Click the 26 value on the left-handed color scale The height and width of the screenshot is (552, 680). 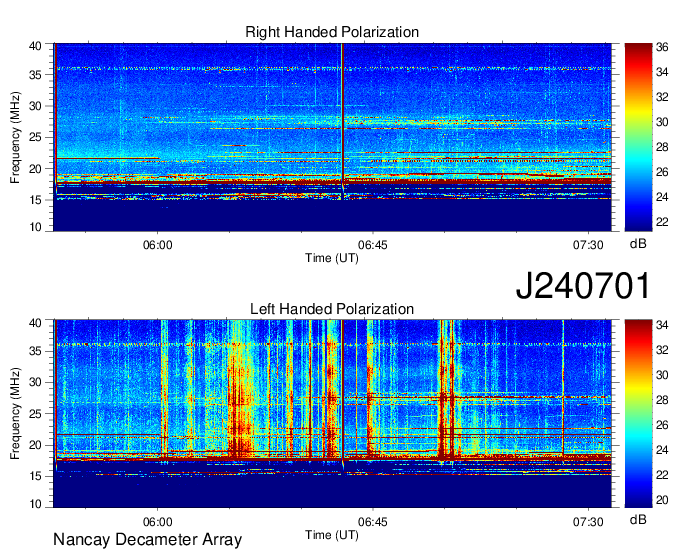[662, 425]
